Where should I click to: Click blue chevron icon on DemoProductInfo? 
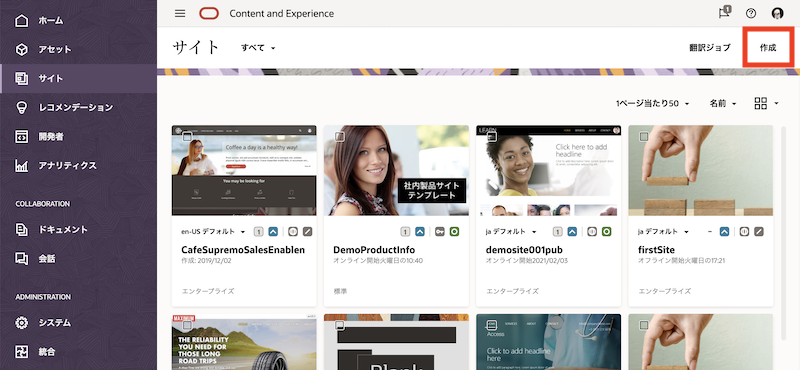point(420,232)
